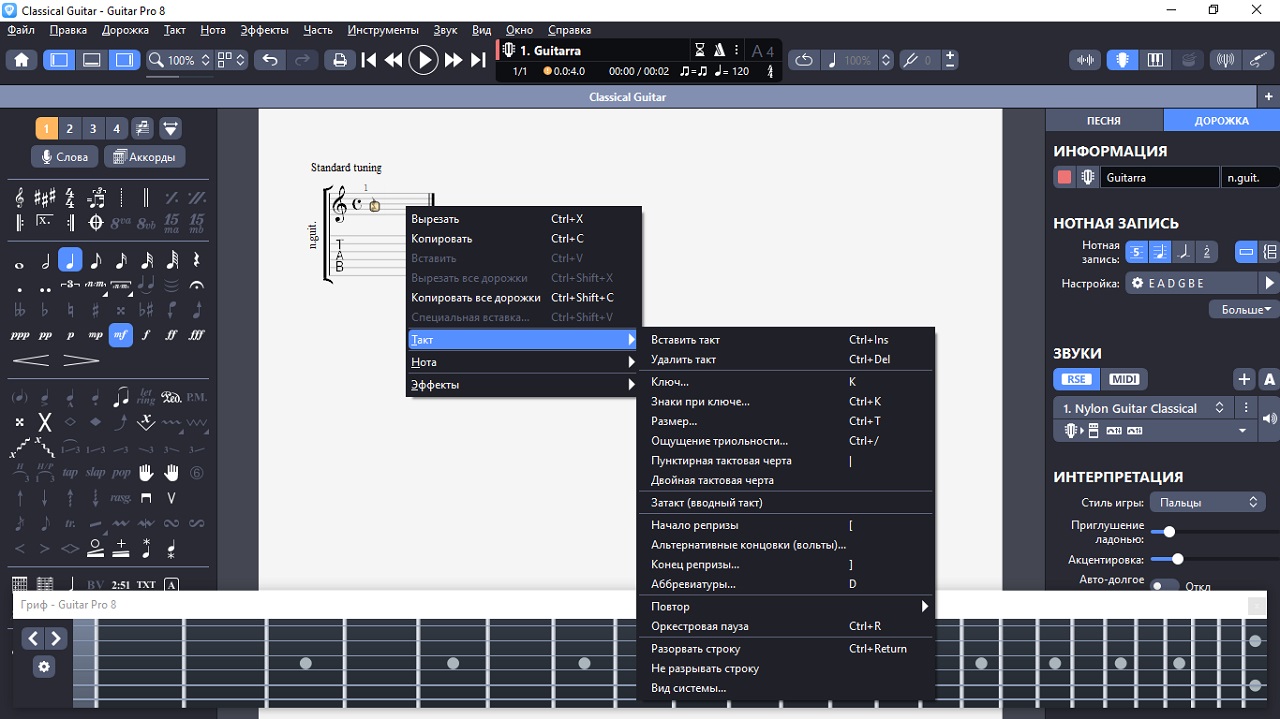Show the fretboard view with the guitar icon
The width and height of the screenshot is (1280, 719).
pos(1122,60)
